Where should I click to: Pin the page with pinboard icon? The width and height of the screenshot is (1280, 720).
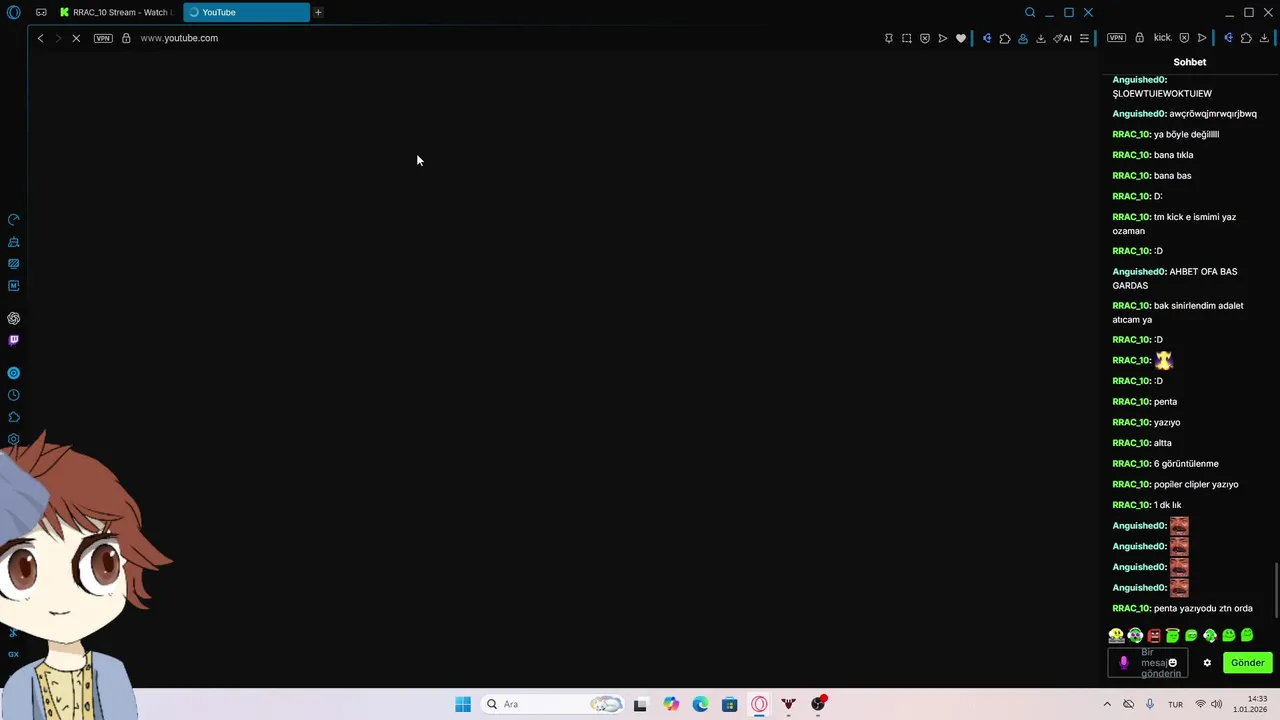coord(888,38)
